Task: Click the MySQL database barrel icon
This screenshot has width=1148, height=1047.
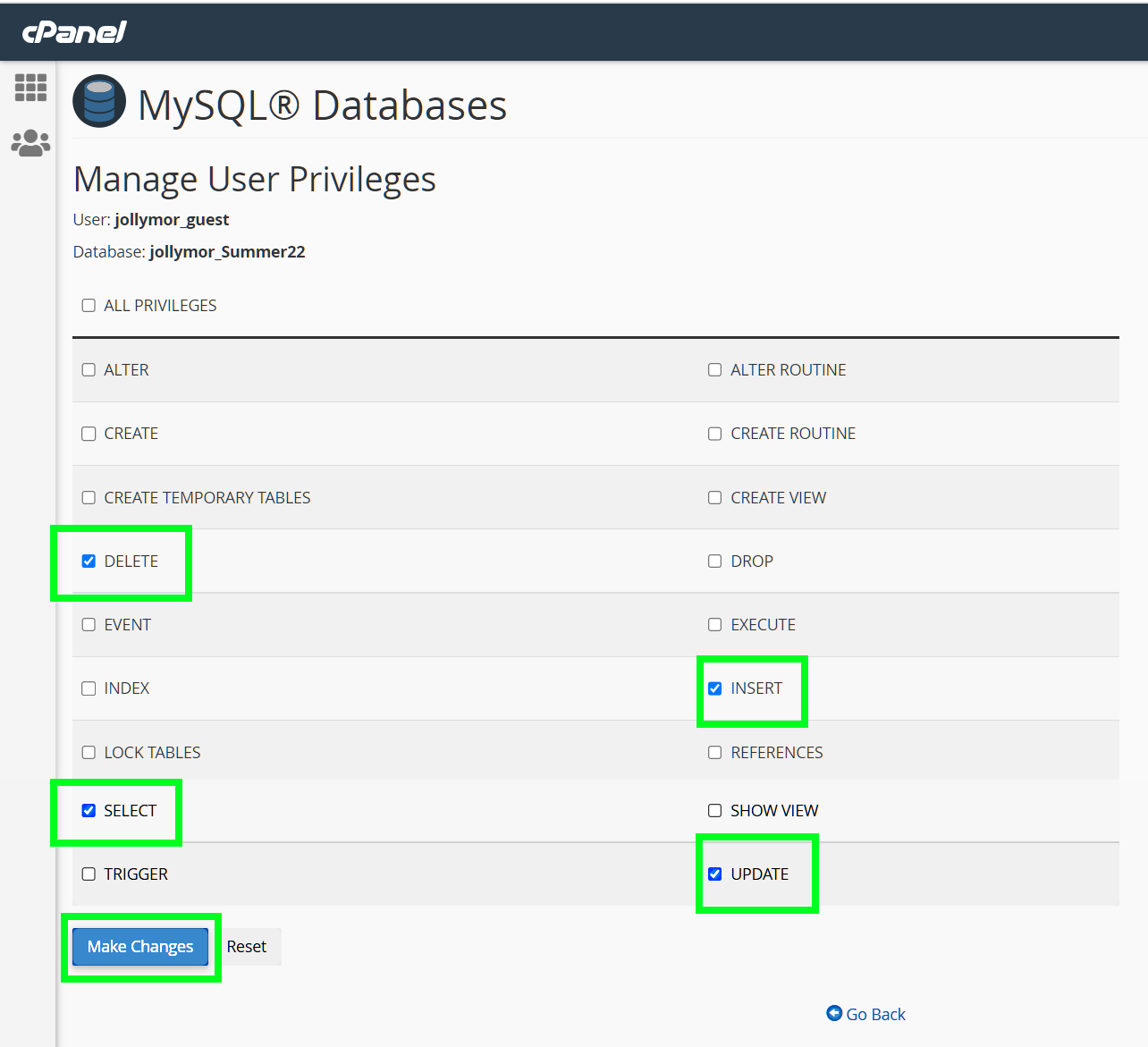Action: pos(99,101)
